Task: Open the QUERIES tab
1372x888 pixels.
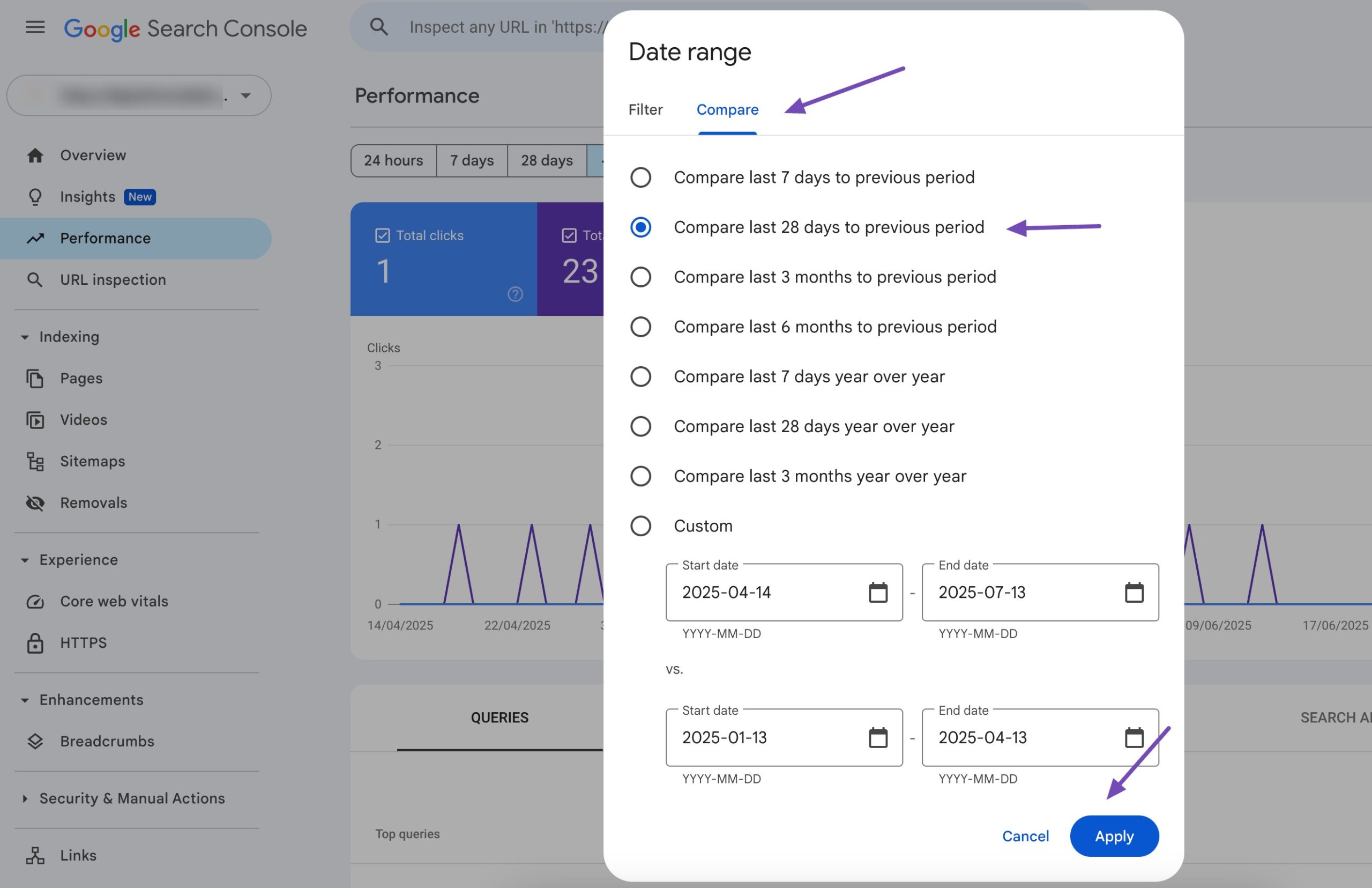Action: tap(499, 717)
